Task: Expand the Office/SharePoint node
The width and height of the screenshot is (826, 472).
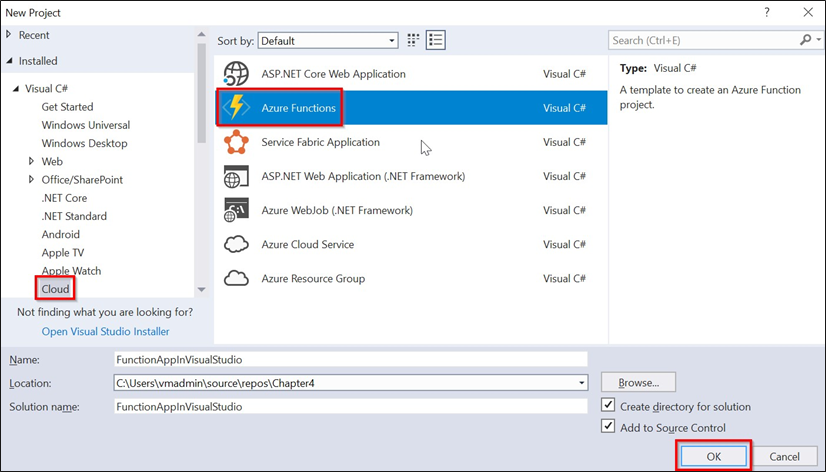Action: click(x=32, y=180)
